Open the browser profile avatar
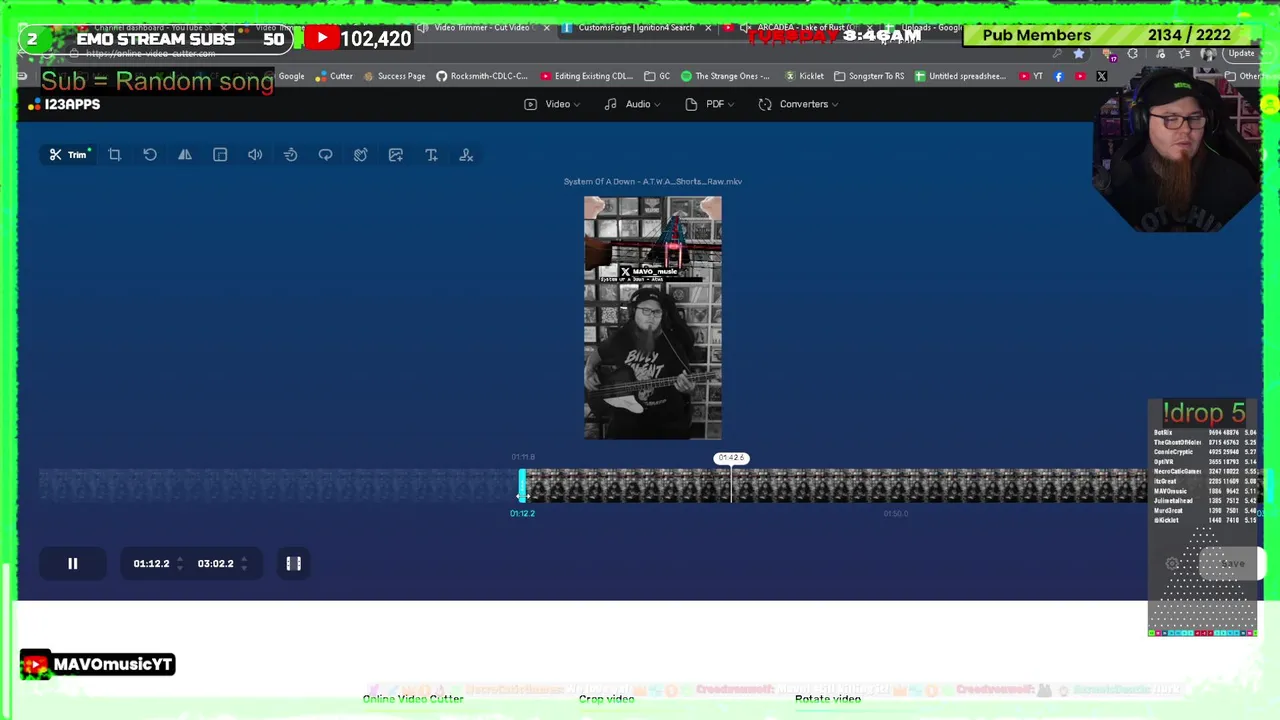1280x720 pixels. point(1207,54)
